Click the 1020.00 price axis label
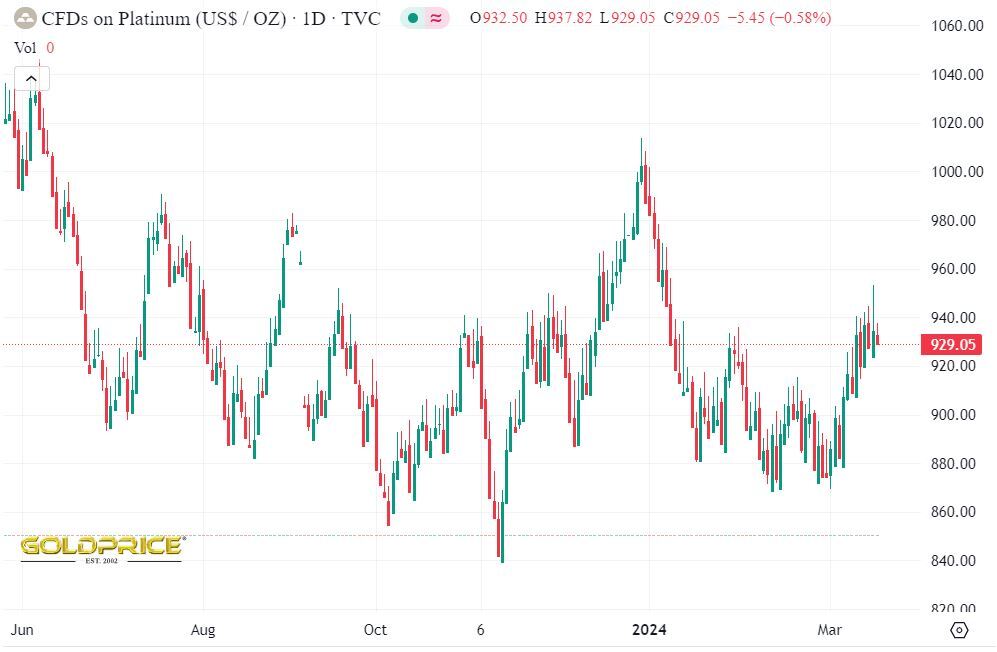997x652 pixels. coord(957,123)
